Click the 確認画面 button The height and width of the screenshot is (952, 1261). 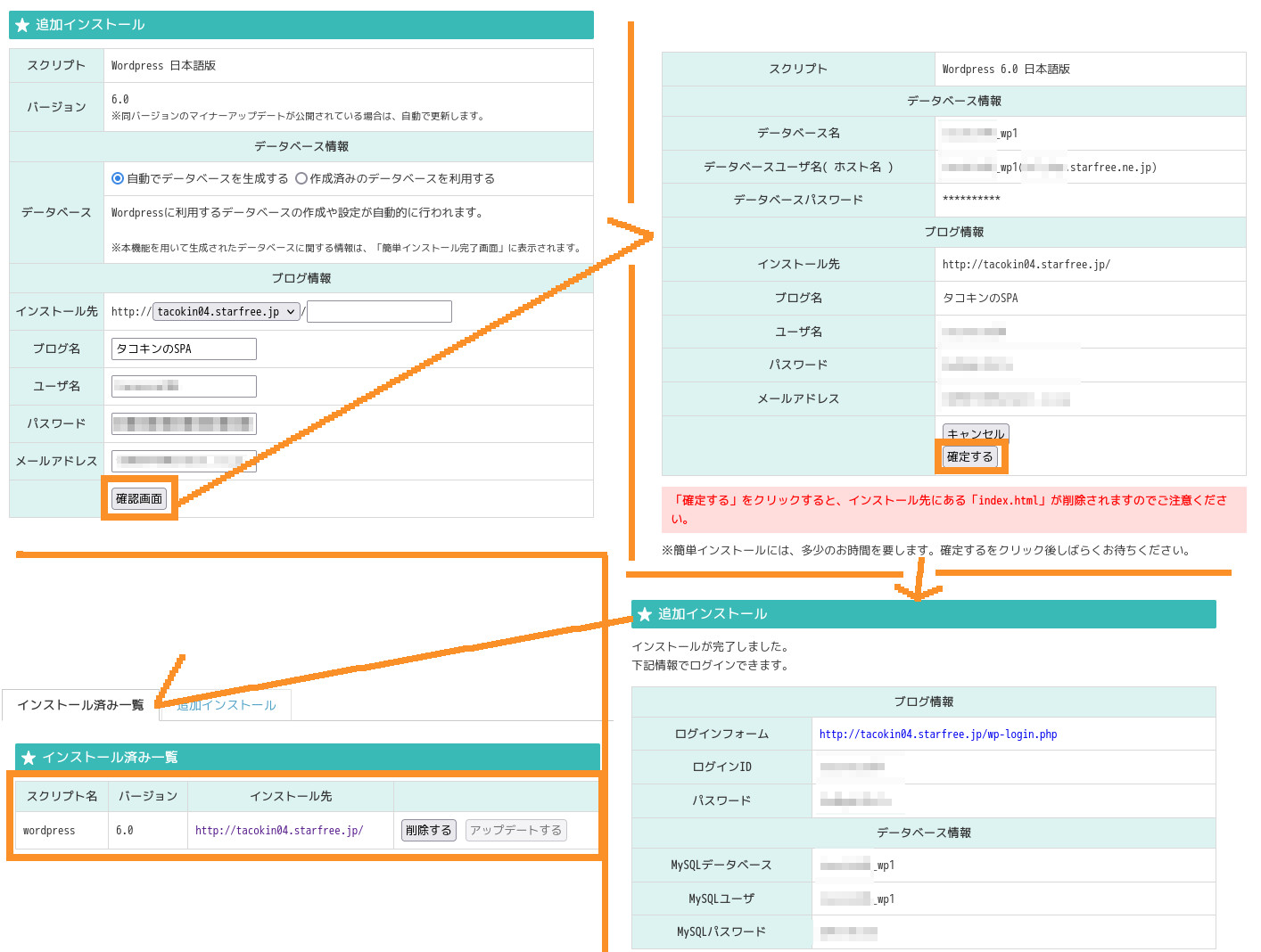click(139, 498)
